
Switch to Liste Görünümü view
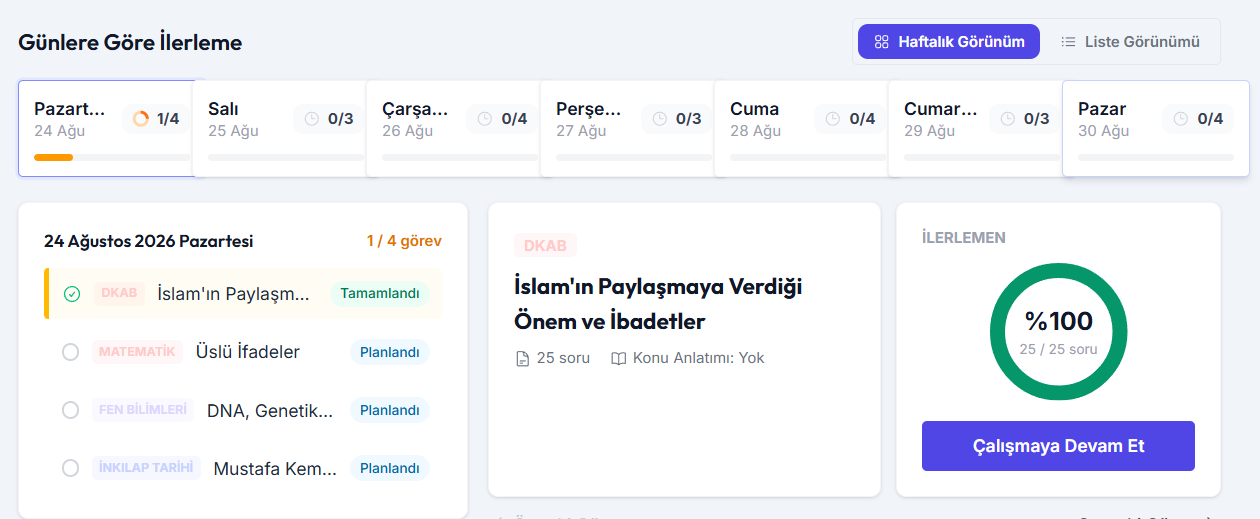1130,42
